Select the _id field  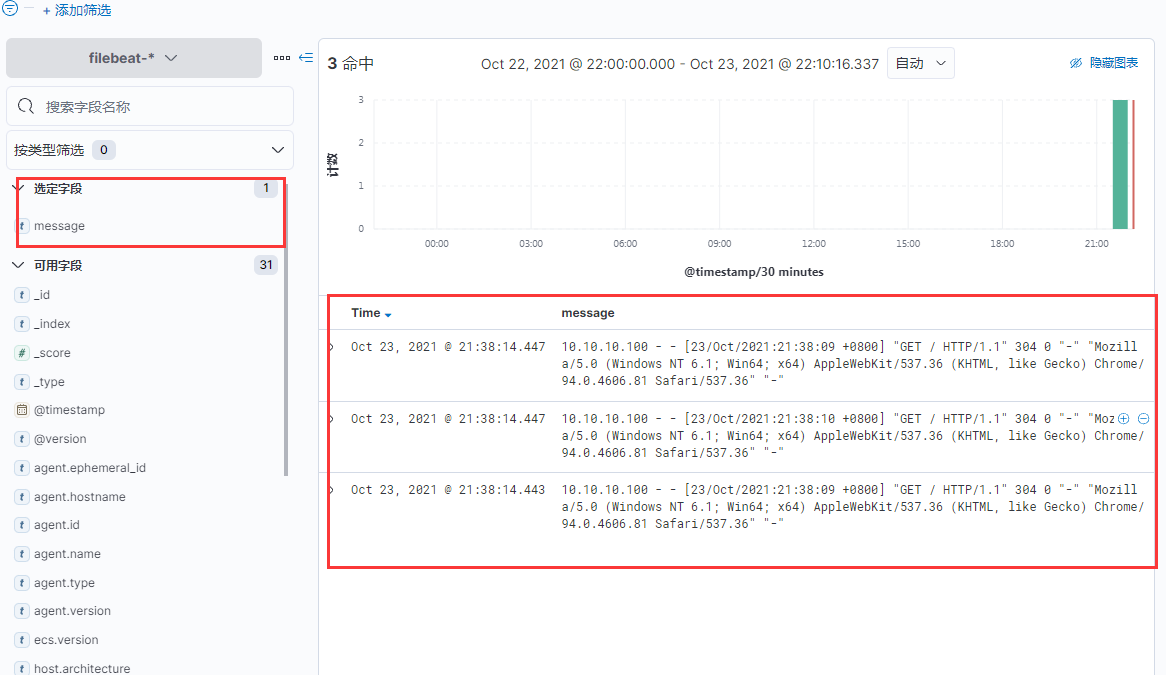point(42,295)
